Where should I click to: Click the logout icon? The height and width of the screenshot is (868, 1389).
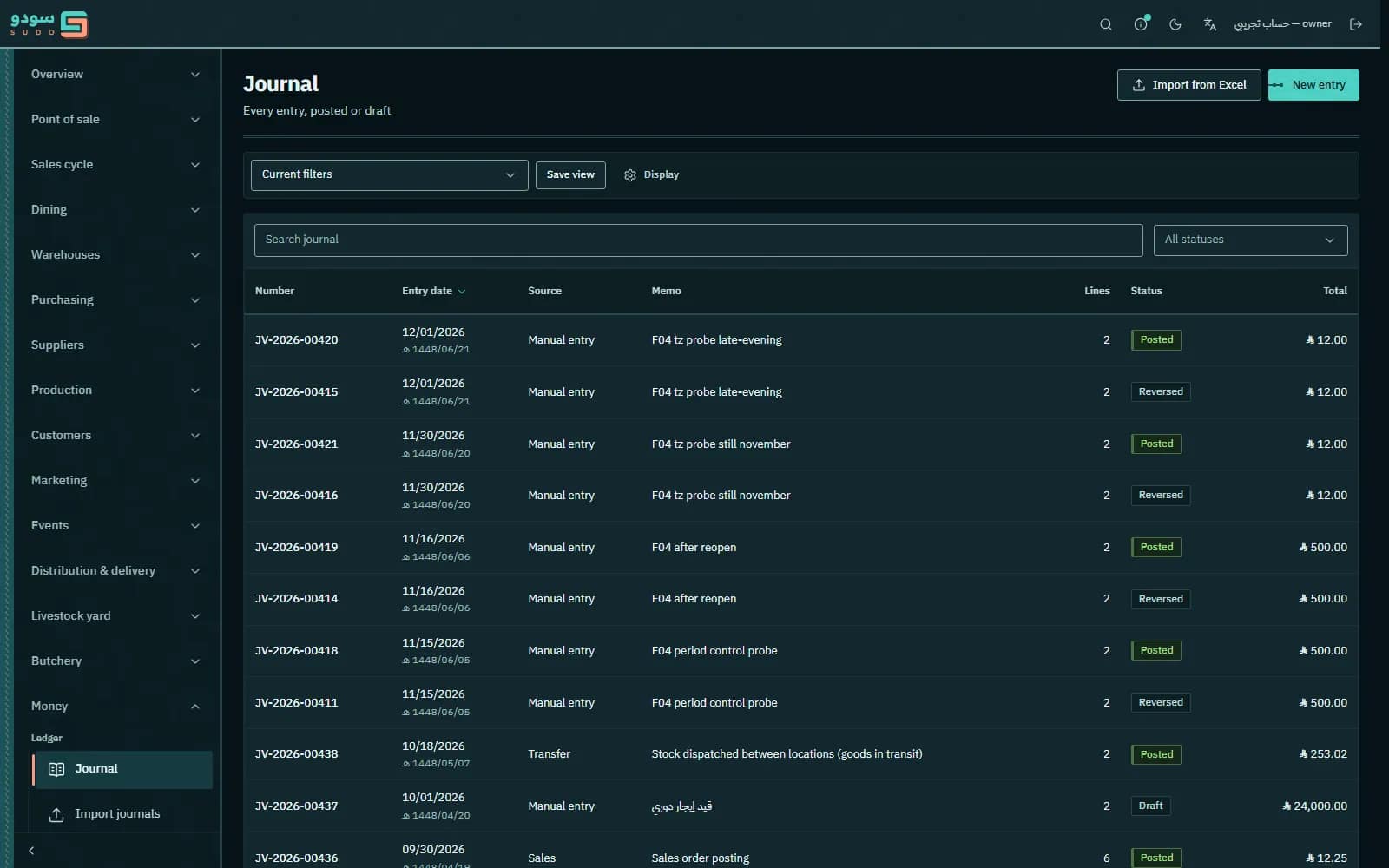(x=1356, y=24)
